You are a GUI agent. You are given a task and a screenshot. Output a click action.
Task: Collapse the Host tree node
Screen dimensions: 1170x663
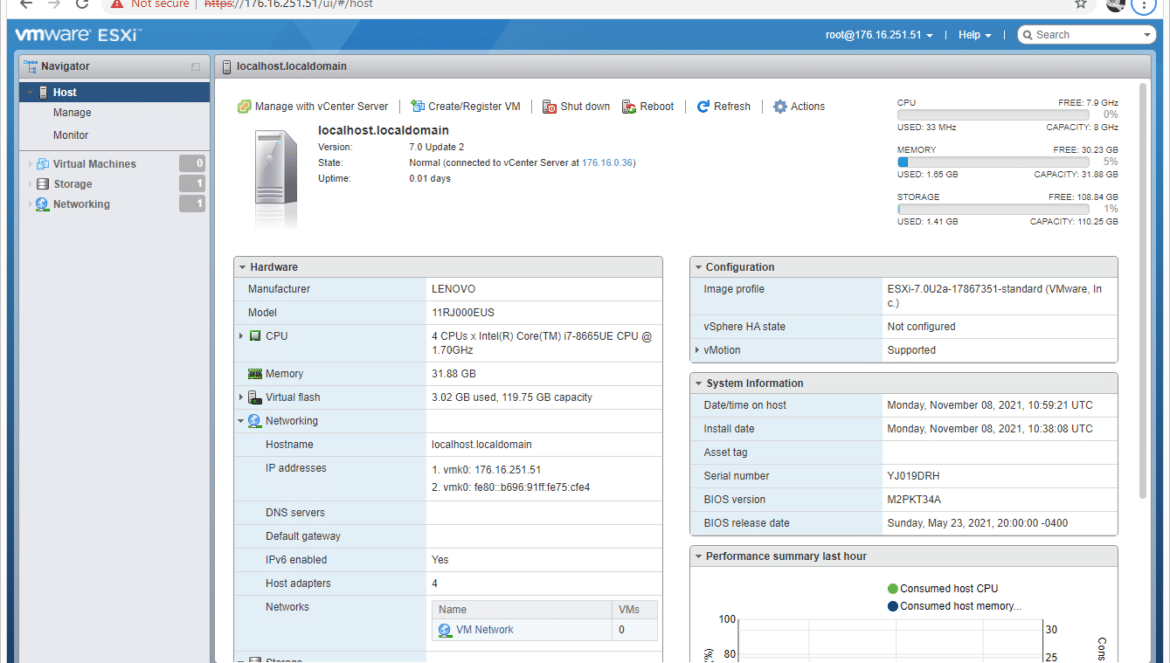pyautogui.click(x=30, y=92)
